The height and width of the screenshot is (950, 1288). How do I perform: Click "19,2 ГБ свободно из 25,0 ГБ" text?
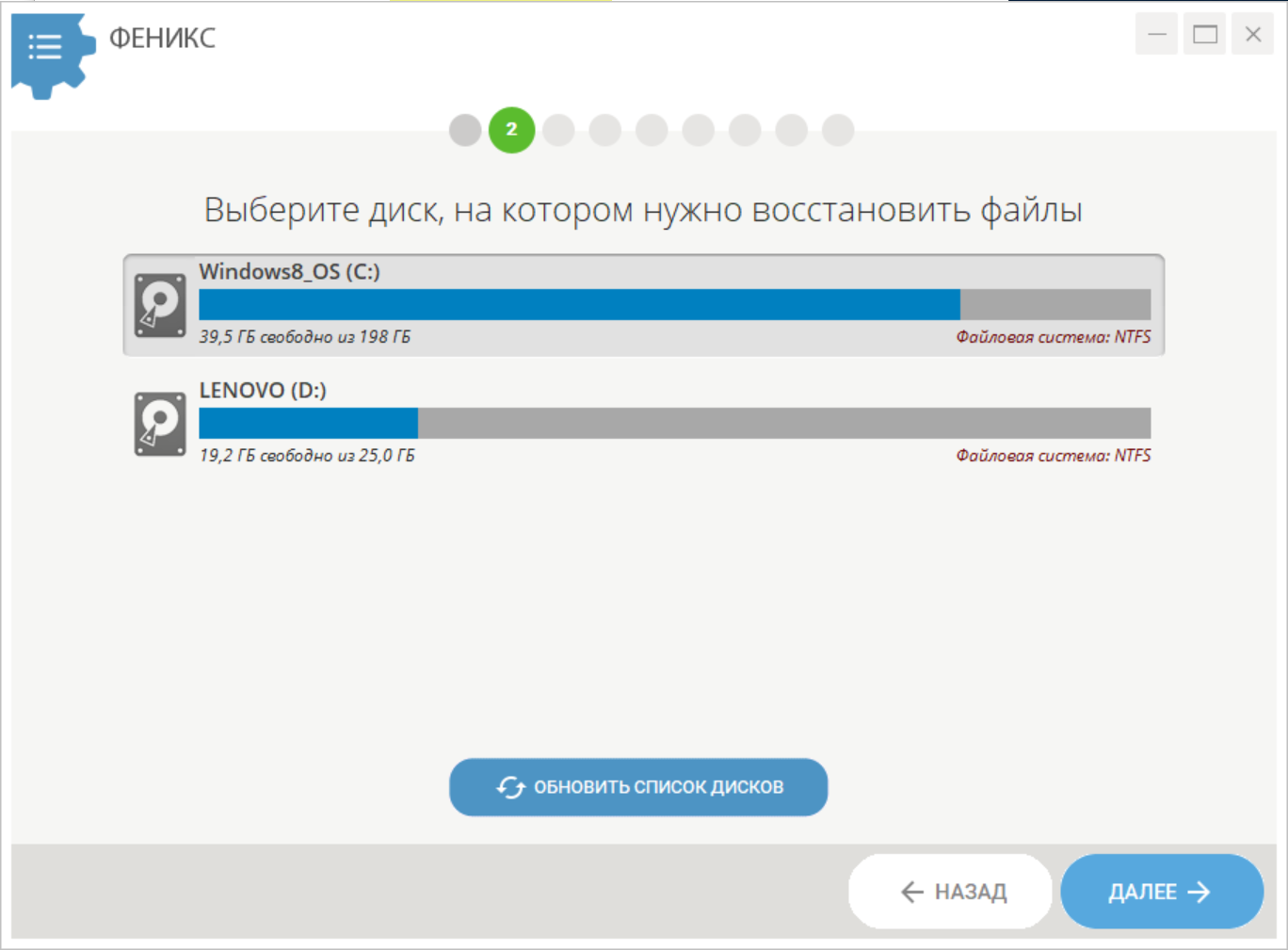pos(307,456)
